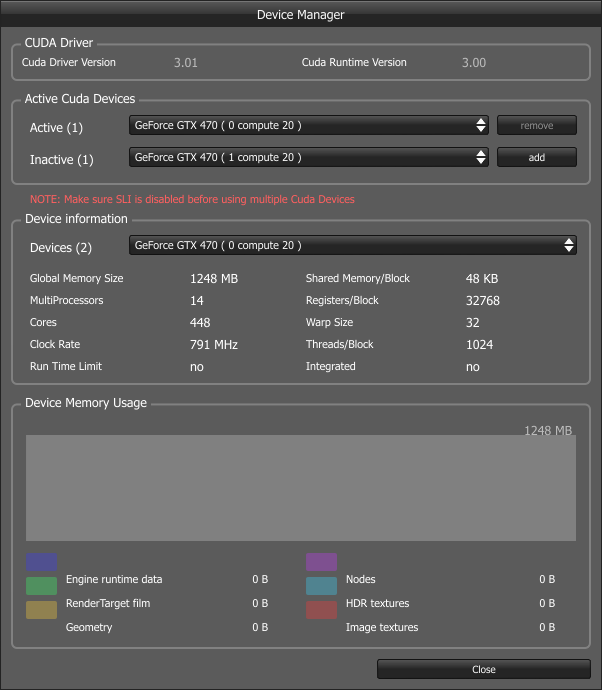Open the Active CUDA device dropdown
The image size is (602, 690).
308,125
